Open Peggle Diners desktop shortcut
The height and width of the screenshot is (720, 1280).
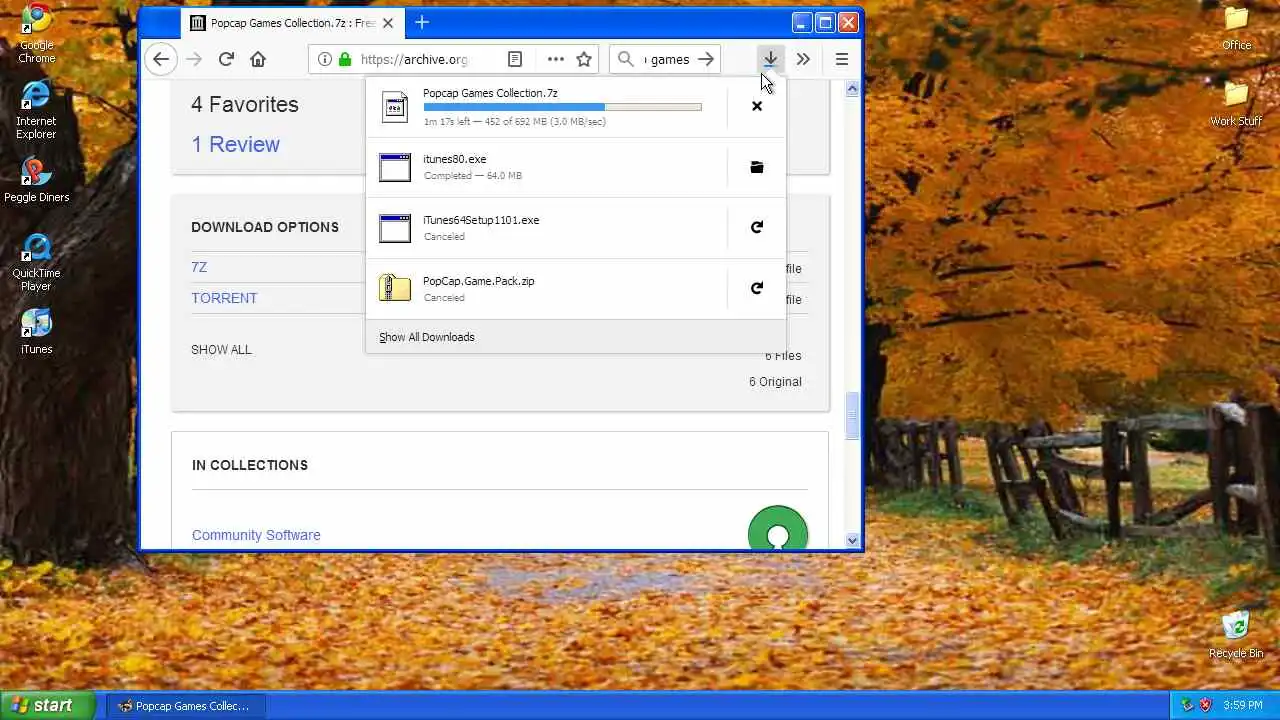[x=36, y=180]
